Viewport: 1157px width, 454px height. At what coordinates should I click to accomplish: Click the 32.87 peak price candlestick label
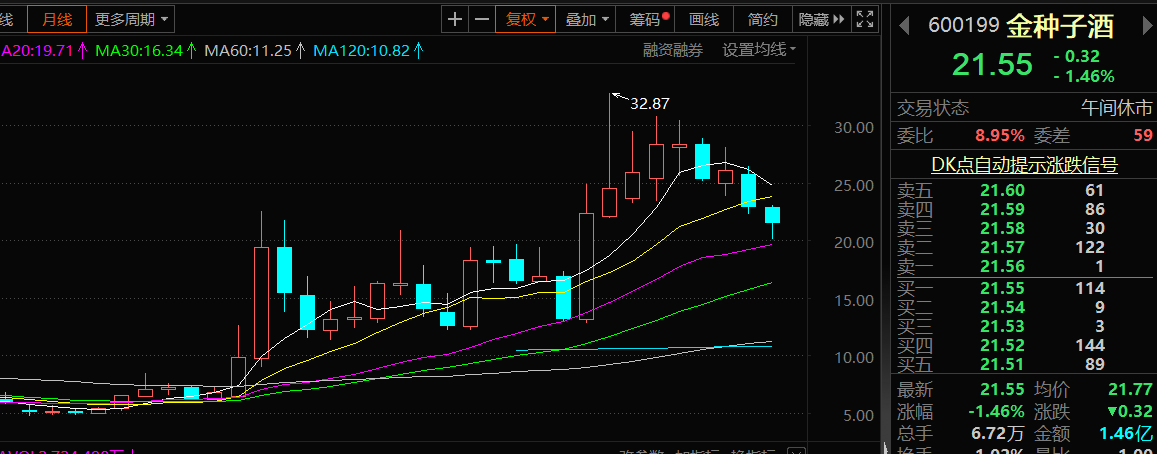649,103
